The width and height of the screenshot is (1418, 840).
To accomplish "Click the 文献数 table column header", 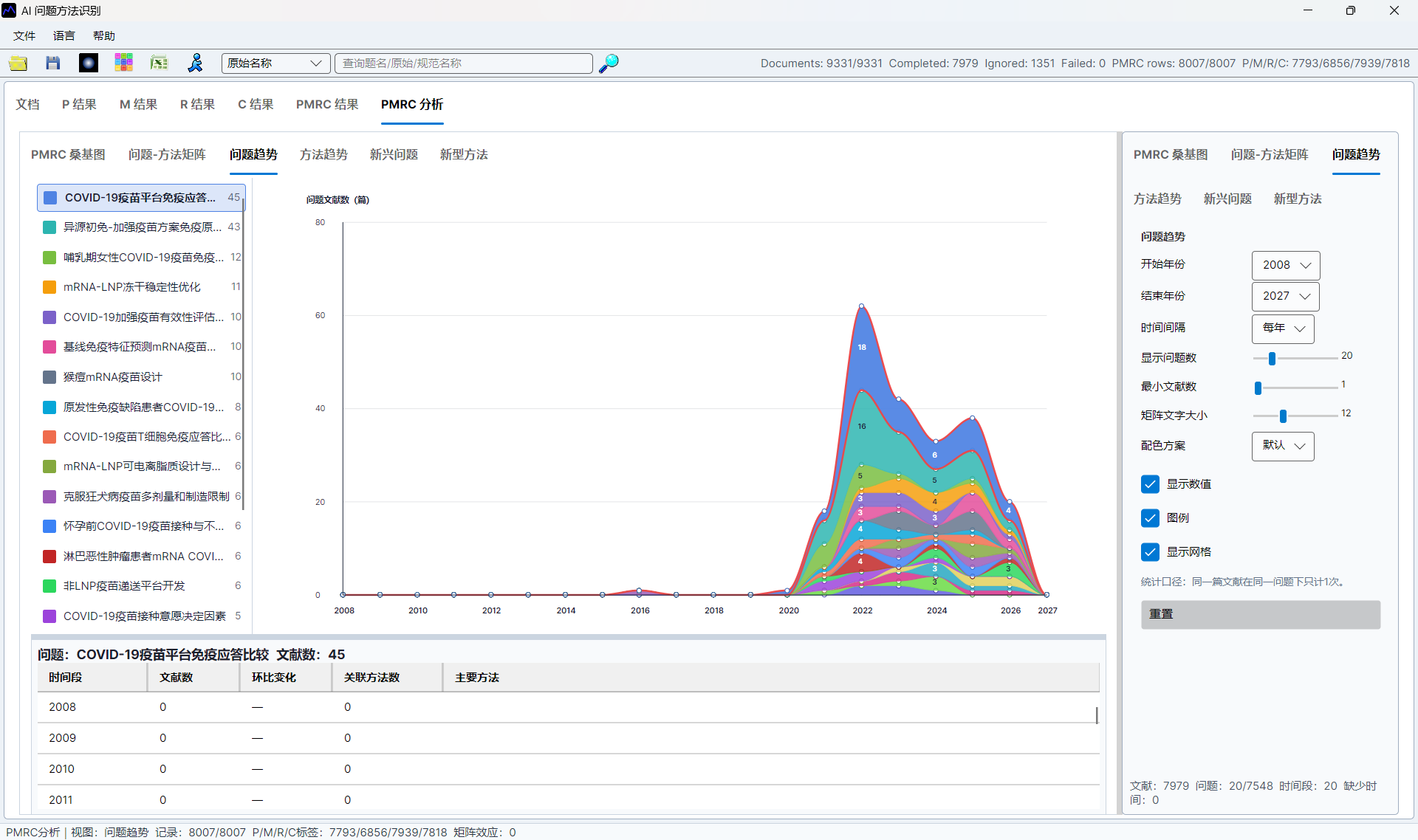I will (193, 678).
